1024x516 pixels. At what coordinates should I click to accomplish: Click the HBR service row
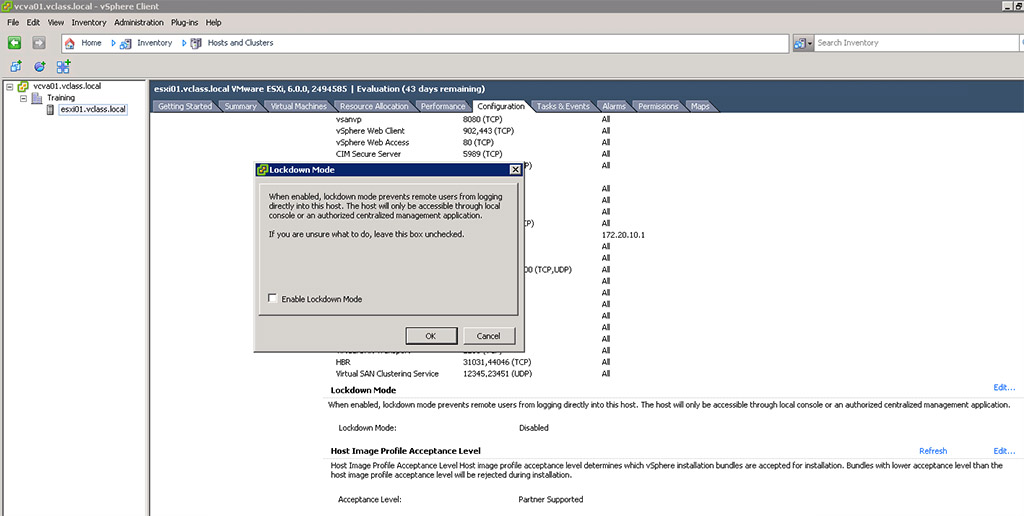[x=473, y=362]
